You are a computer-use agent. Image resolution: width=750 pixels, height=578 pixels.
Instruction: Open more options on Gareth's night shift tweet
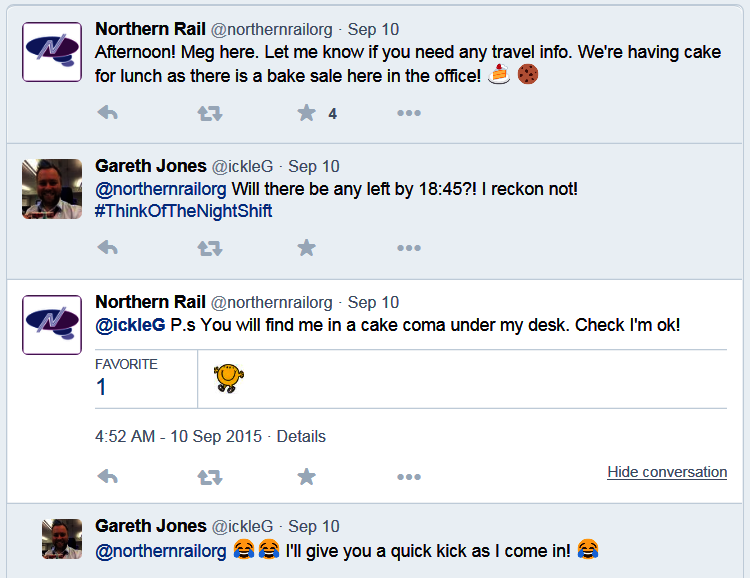[x=409, y=248]
